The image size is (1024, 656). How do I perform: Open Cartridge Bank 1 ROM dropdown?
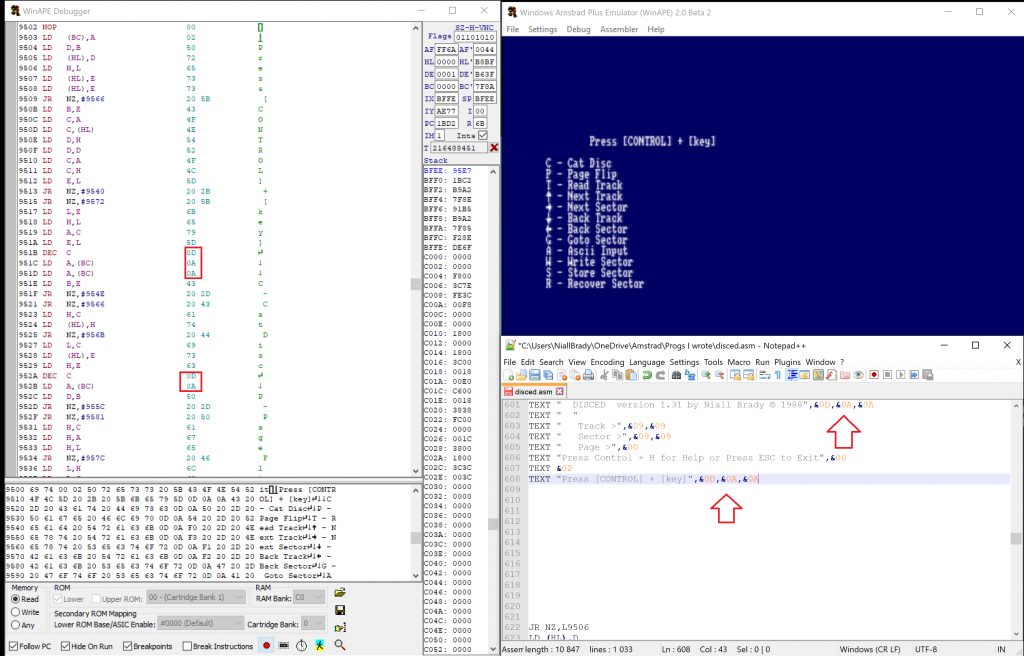click(195, 597)
